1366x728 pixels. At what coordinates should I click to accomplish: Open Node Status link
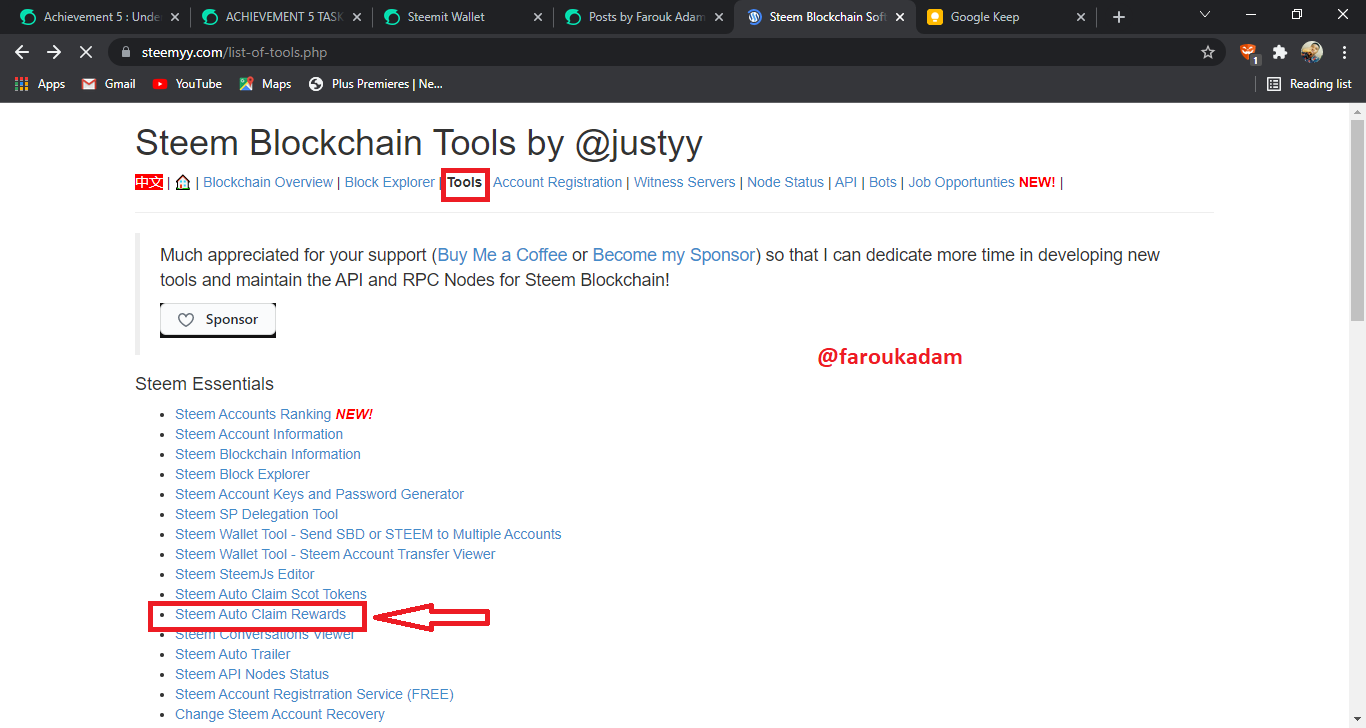click(785, 182)
